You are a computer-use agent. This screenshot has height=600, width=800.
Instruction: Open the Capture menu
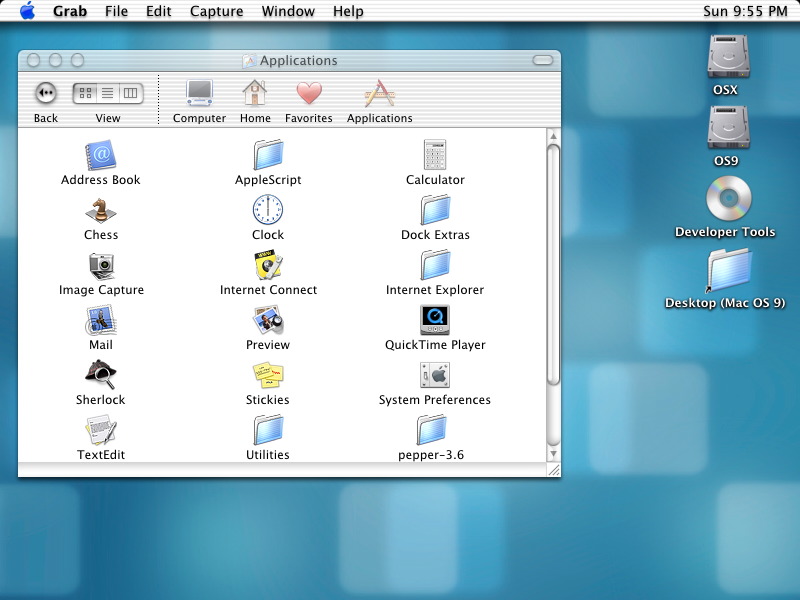[x=216, y=11]
